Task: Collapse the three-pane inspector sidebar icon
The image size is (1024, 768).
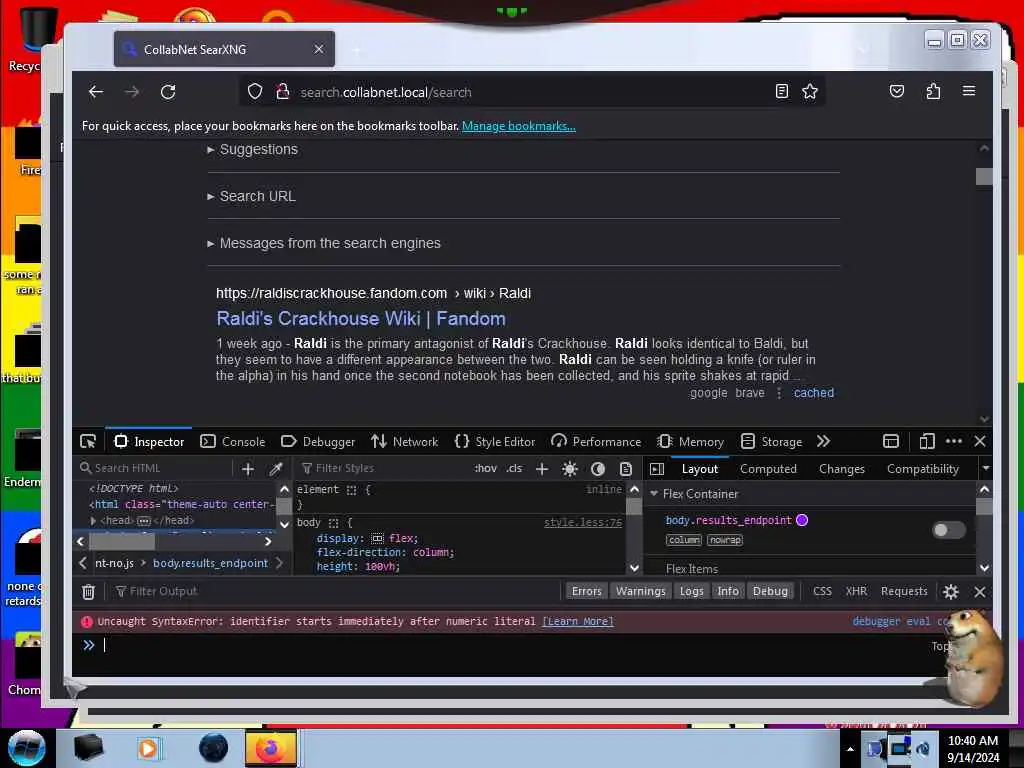Action: point(657,469)
